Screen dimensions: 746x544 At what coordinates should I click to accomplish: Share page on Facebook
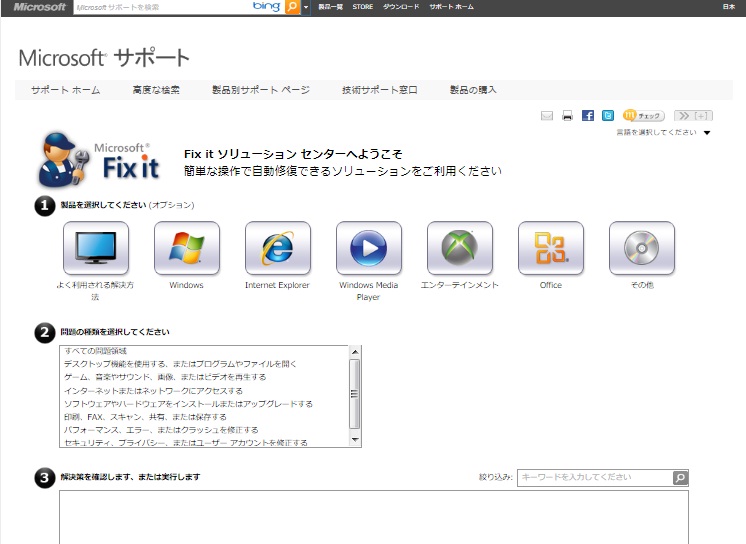click(588, 116)
